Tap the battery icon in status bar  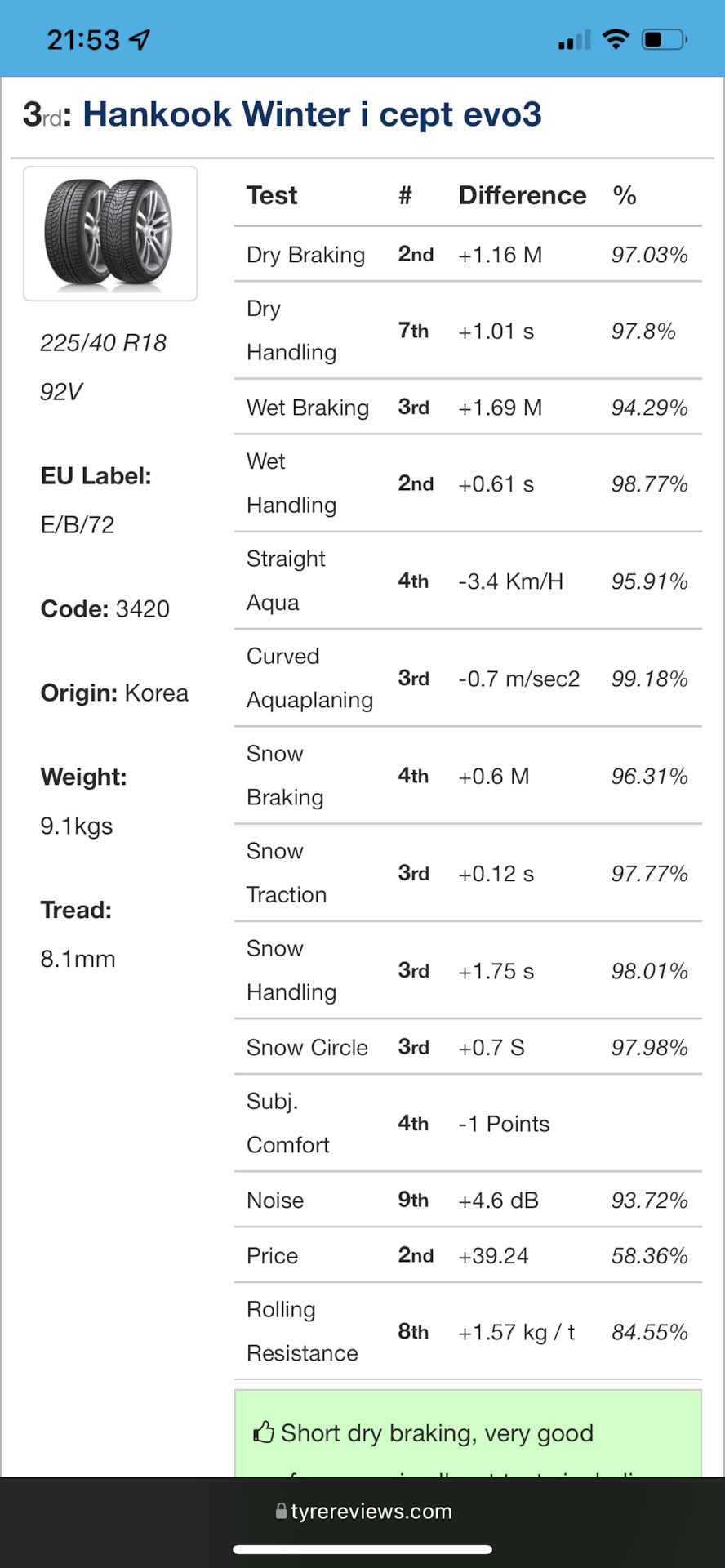pyautogui.click(x=665, y=39)
